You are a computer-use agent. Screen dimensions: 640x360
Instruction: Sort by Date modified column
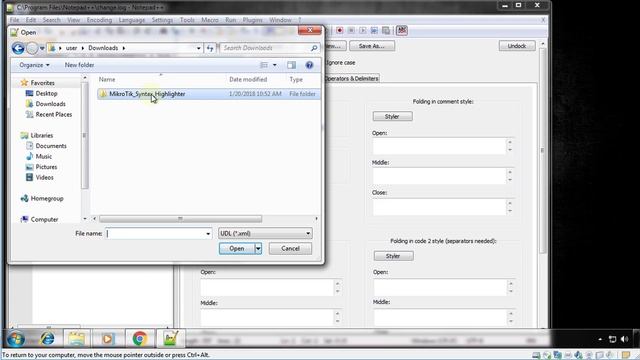click(248, 80)
